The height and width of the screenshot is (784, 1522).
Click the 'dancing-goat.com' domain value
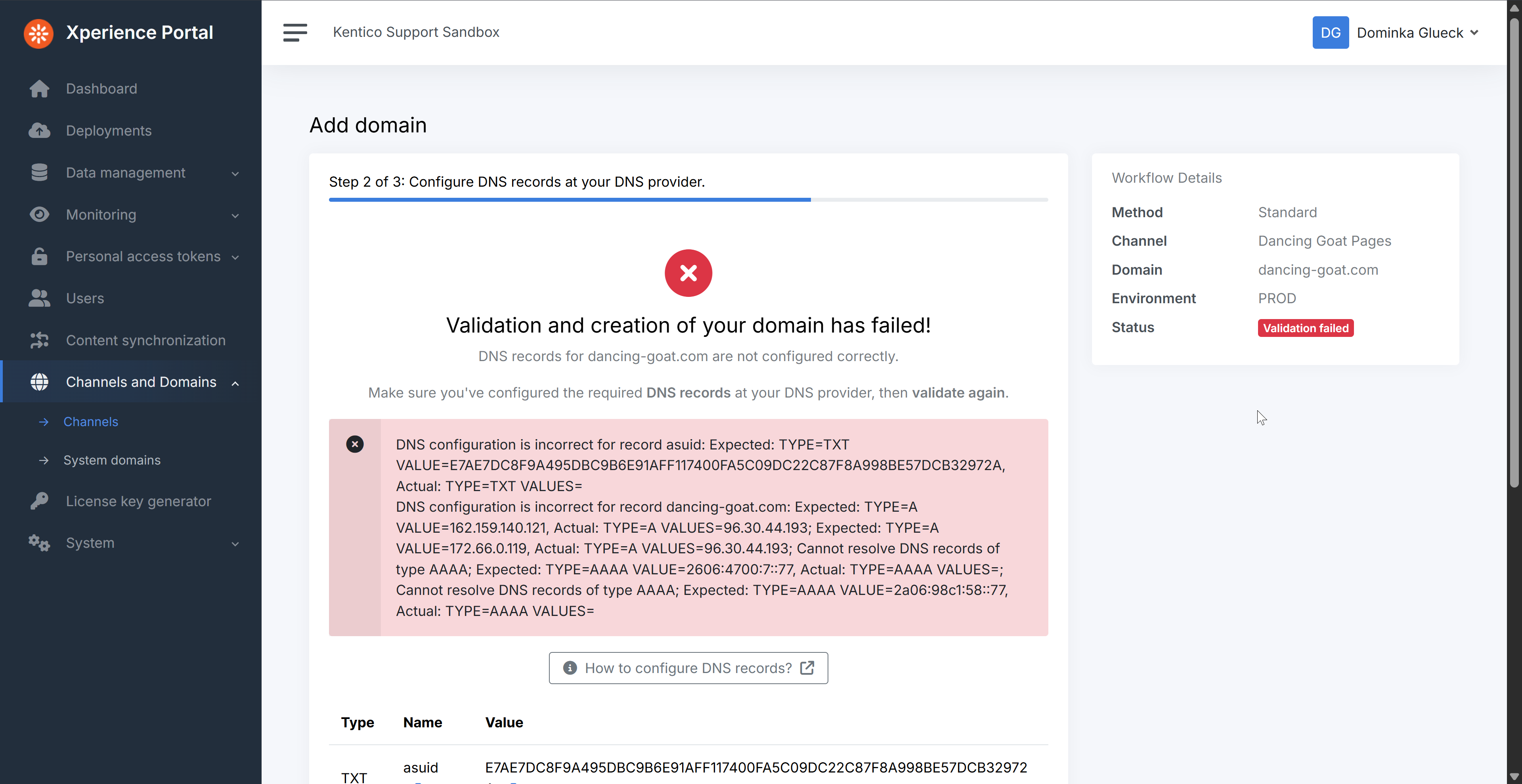point(1318,270)
